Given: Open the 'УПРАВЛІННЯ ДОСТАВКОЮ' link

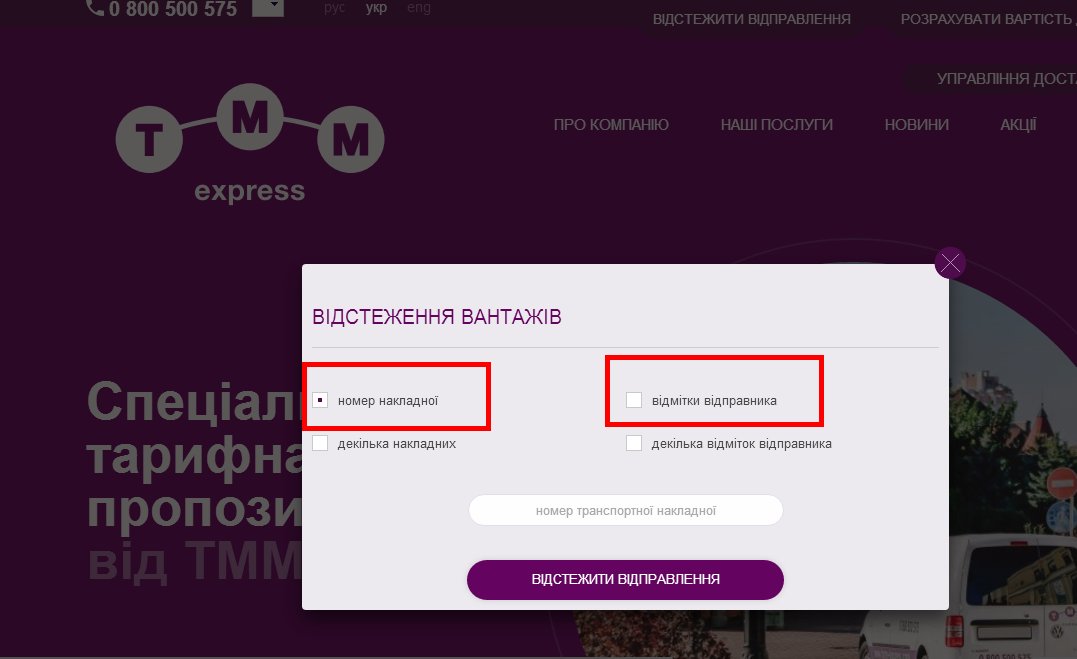Looking at the screenshot, I should tap(1006, 79).
